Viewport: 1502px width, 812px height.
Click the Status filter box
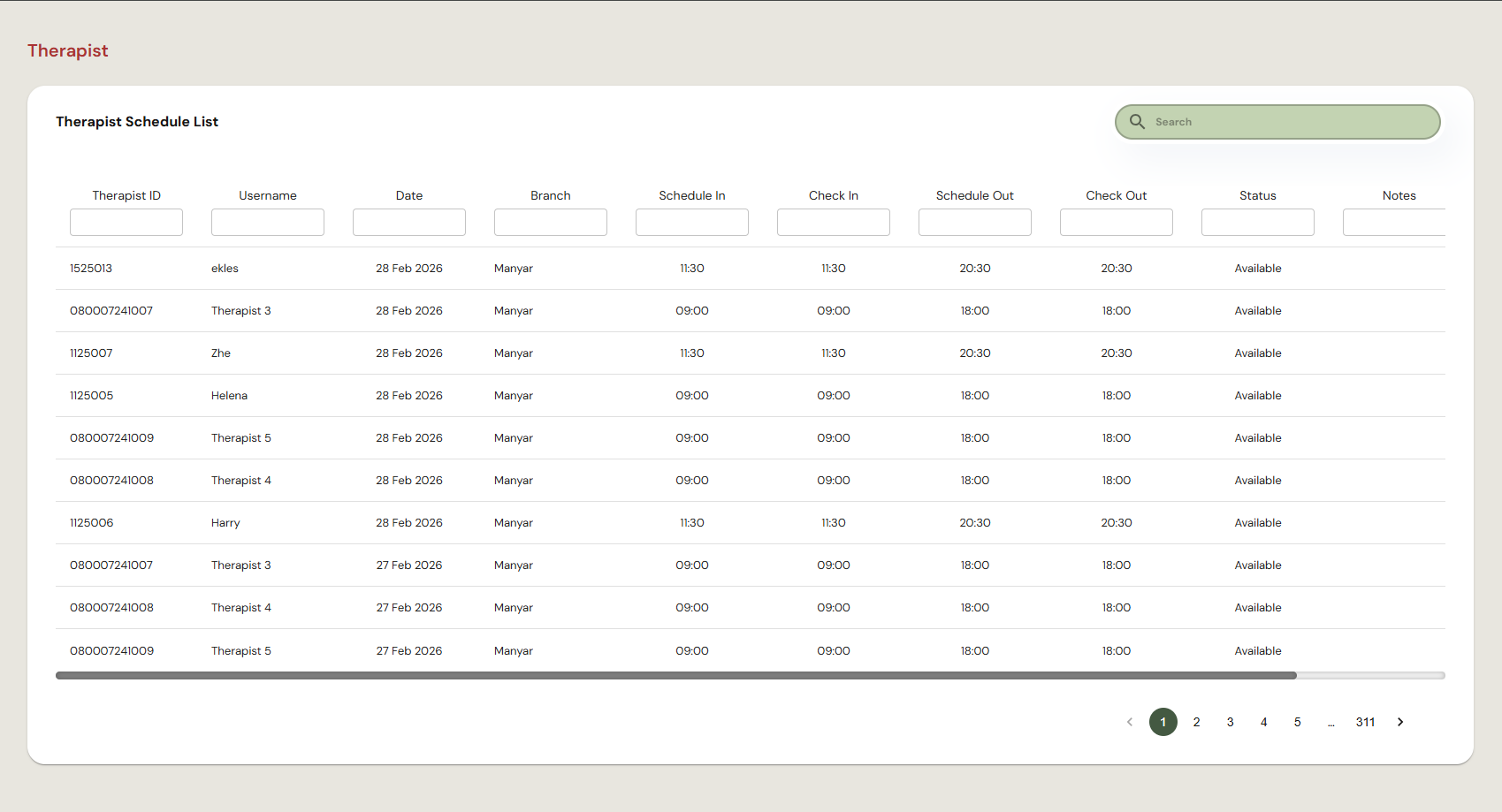1258,222
